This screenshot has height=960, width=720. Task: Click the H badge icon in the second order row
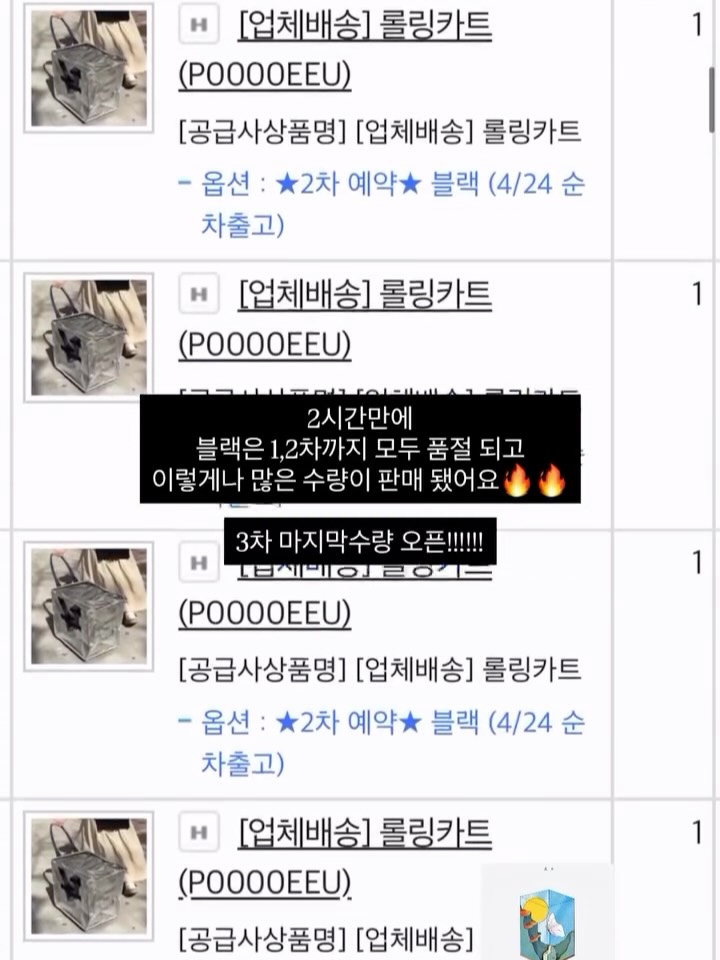(x=199, y=294)
